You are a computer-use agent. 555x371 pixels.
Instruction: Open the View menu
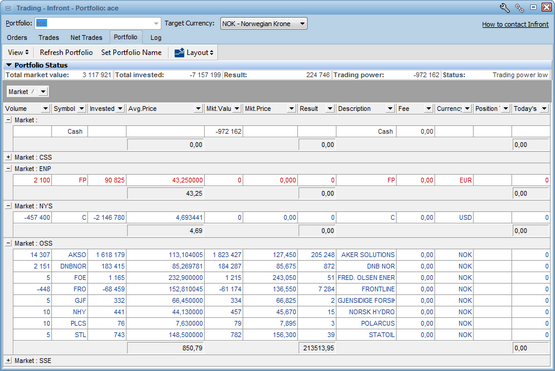point(18,52)
